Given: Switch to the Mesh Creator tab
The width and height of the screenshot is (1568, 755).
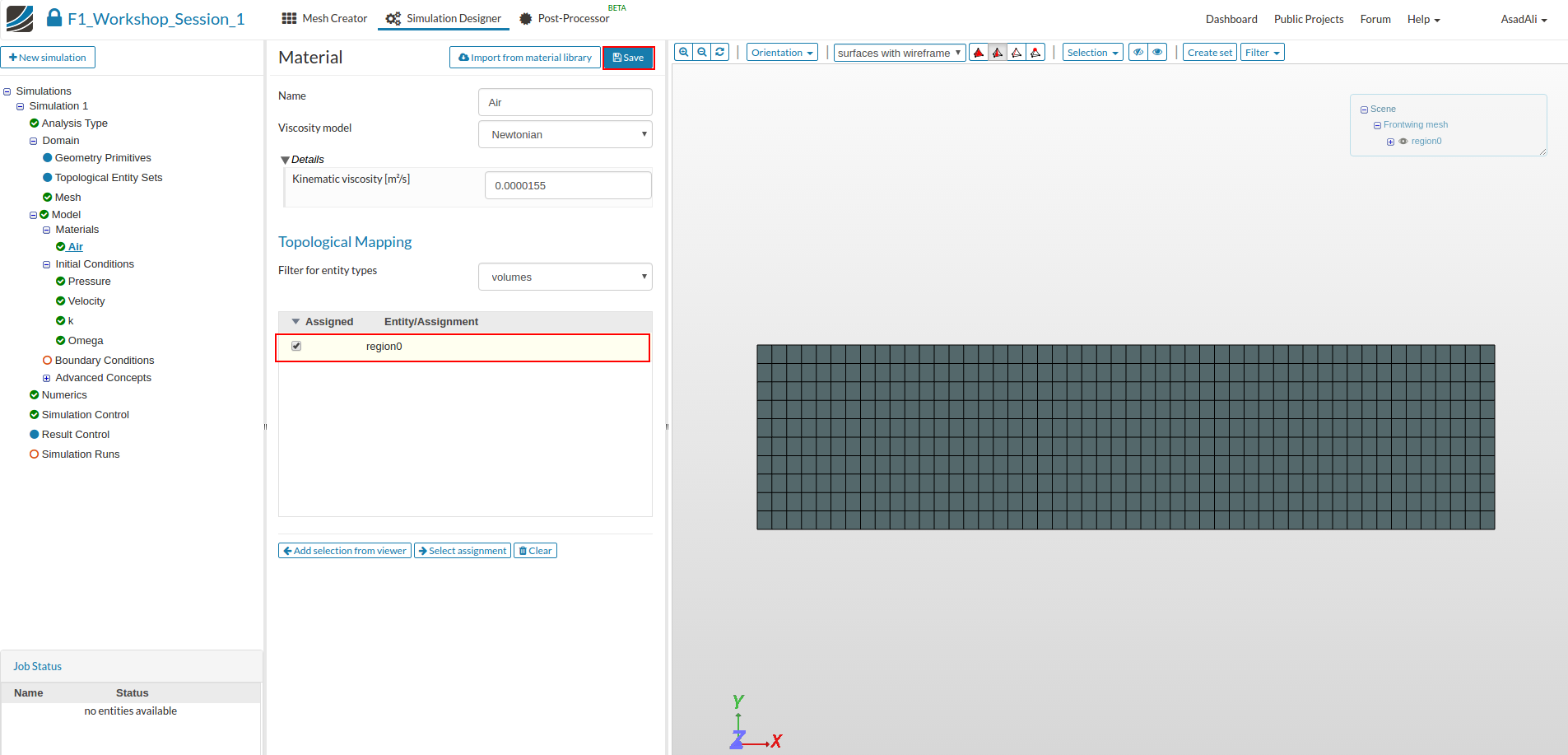Looking at the screenshot, I should [324, 19].
